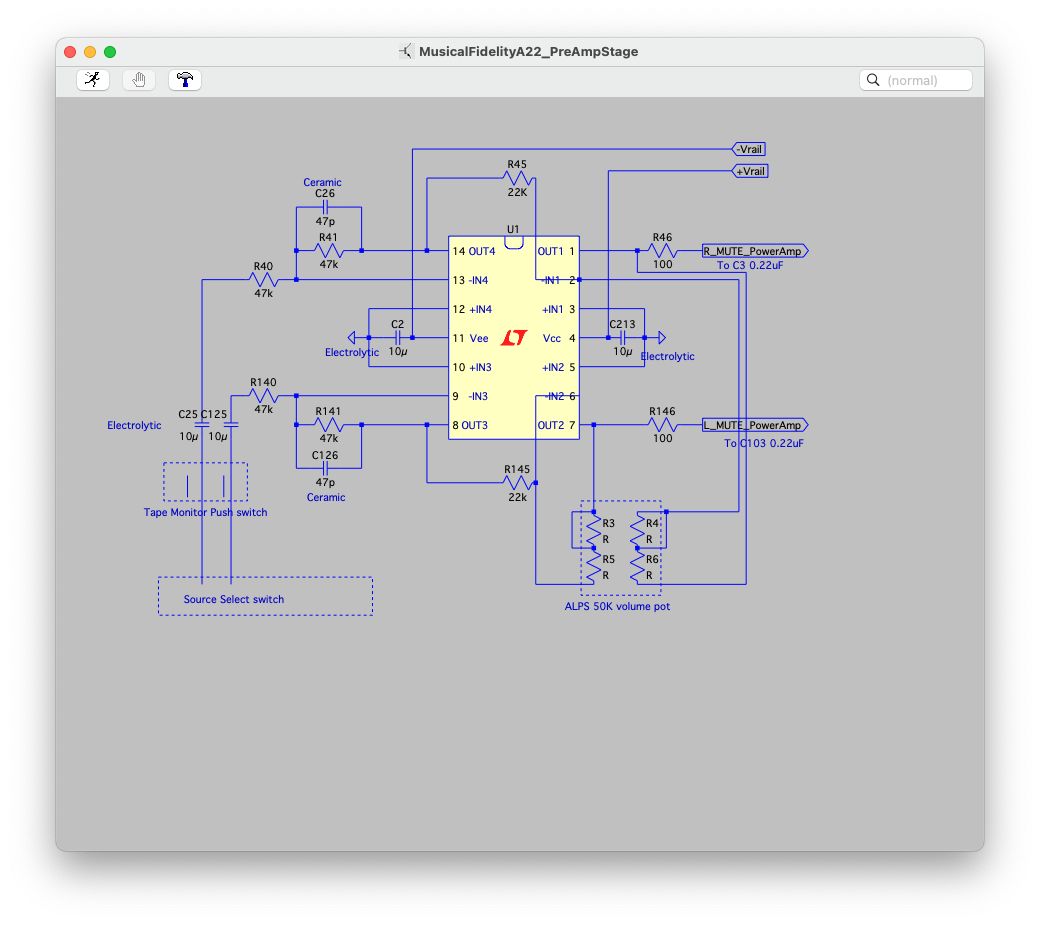Click the U1 component designator
The width and height of the screenshot is (1040, 925).
(x=513, y=229)
